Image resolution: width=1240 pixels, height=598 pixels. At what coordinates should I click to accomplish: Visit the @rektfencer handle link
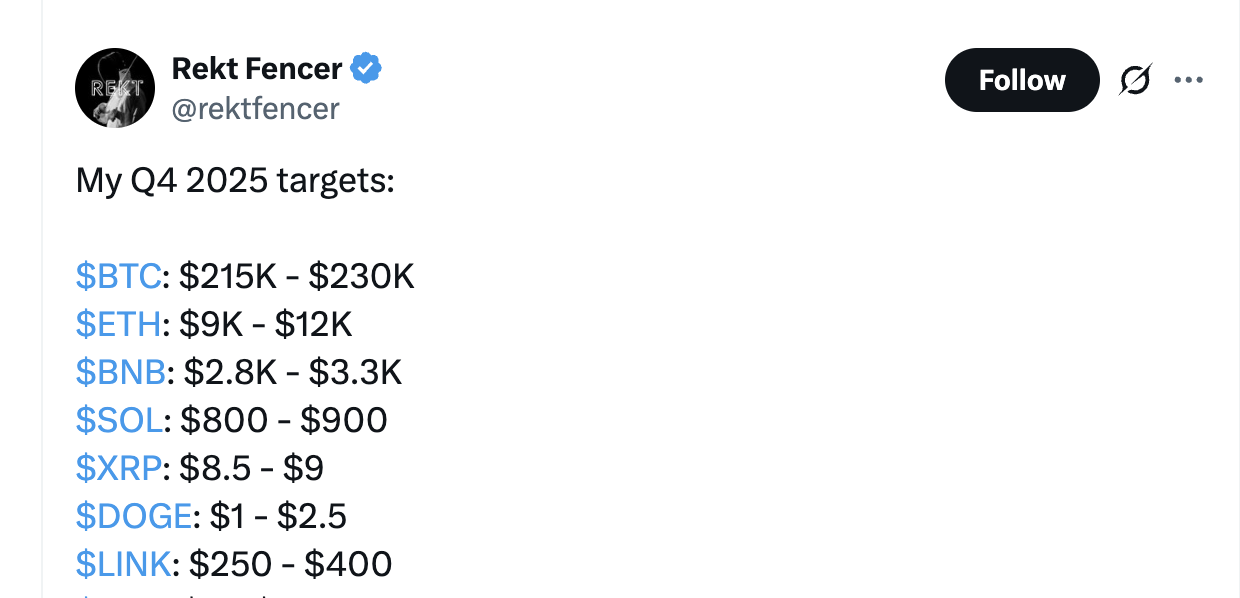(256, 108)
